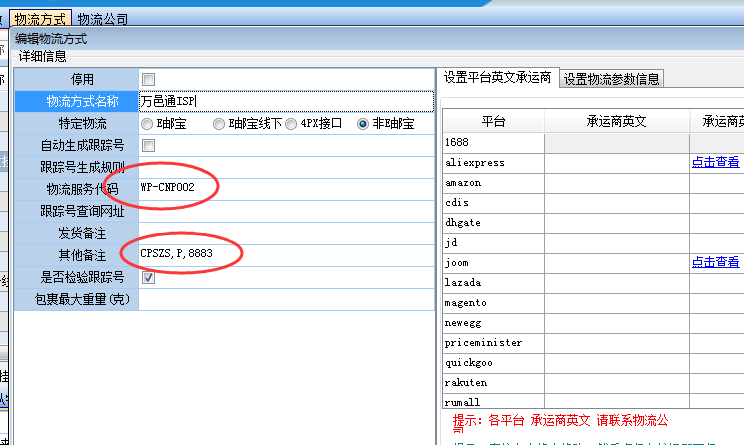Switch to the 物流公司 tab
The width and height of the screenshot is (744, 445).
click(x=102, y=19)
